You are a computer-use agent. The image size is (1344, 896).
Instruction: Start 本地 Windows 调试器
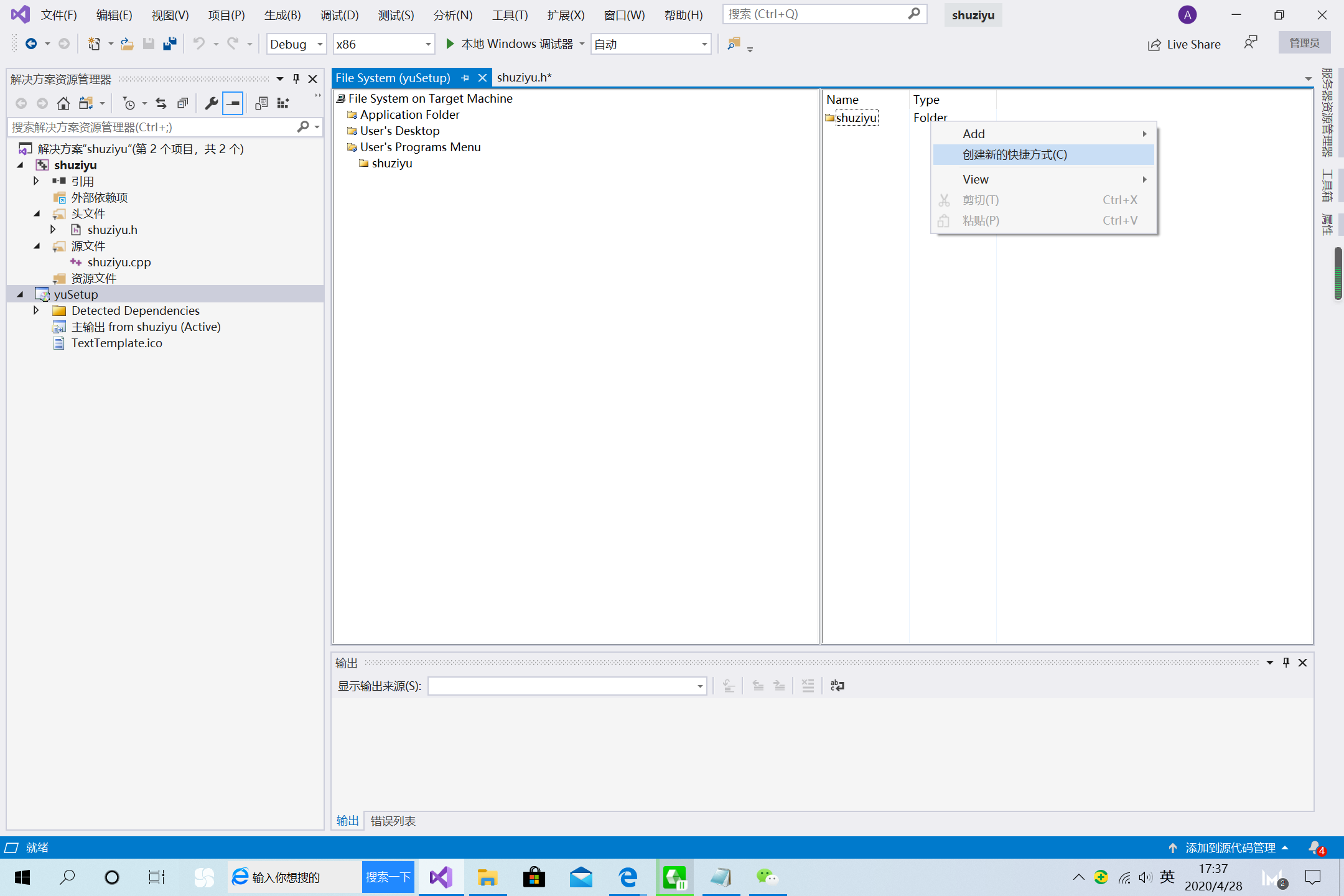click(510, 44)
